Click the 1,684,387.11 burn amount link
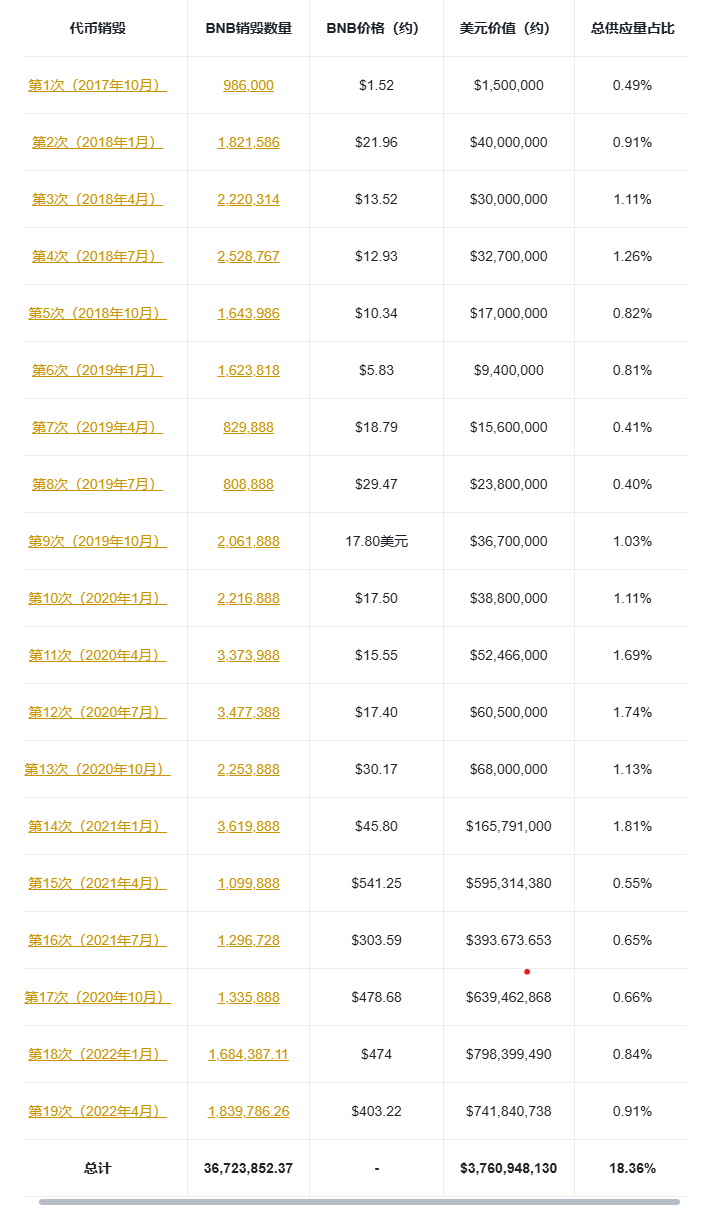Image resolution: width=703 pixels, height=1210 pixels. point(248,1054)
